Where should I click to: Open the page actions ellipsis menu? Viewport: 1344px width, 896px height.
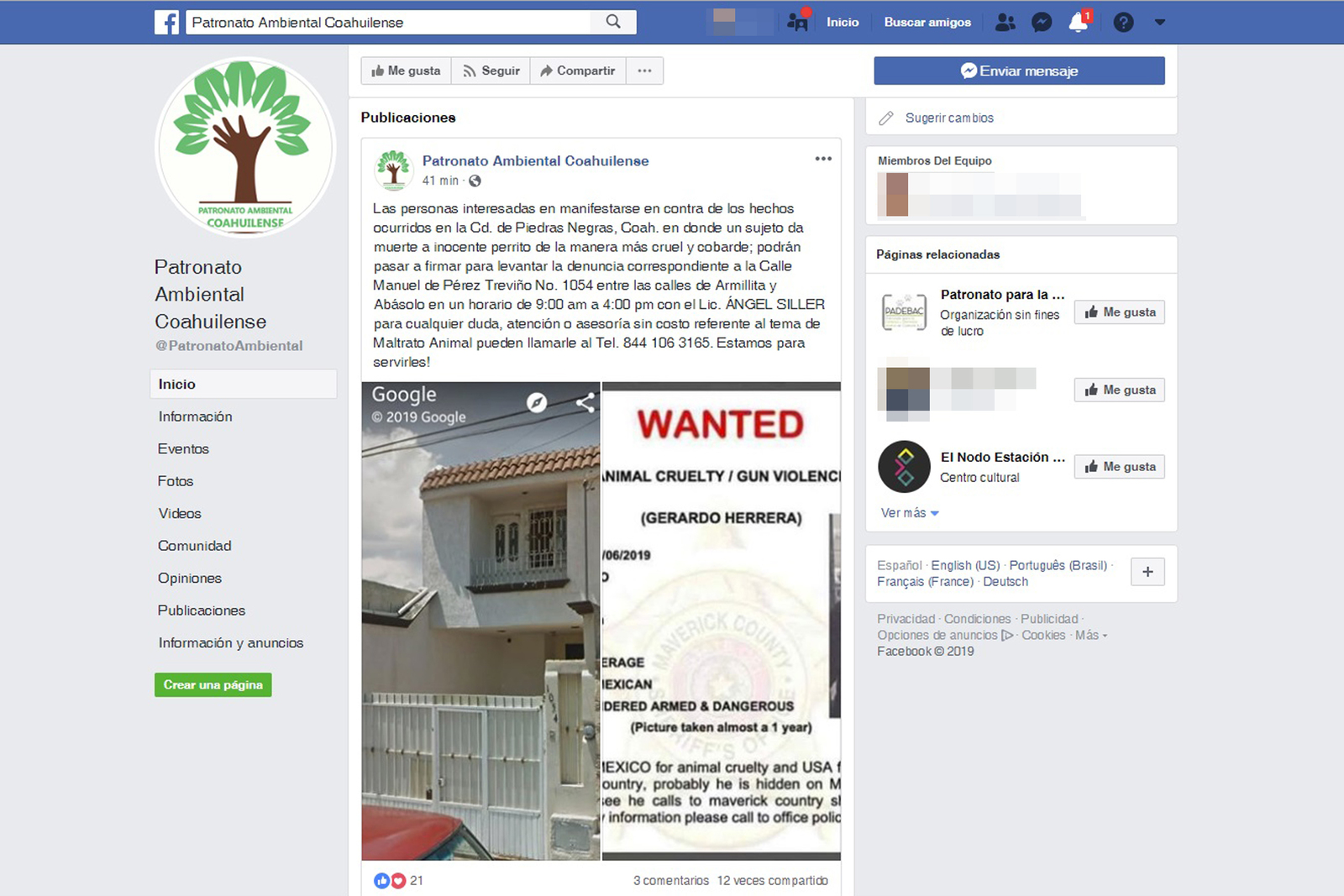point(644,71)
